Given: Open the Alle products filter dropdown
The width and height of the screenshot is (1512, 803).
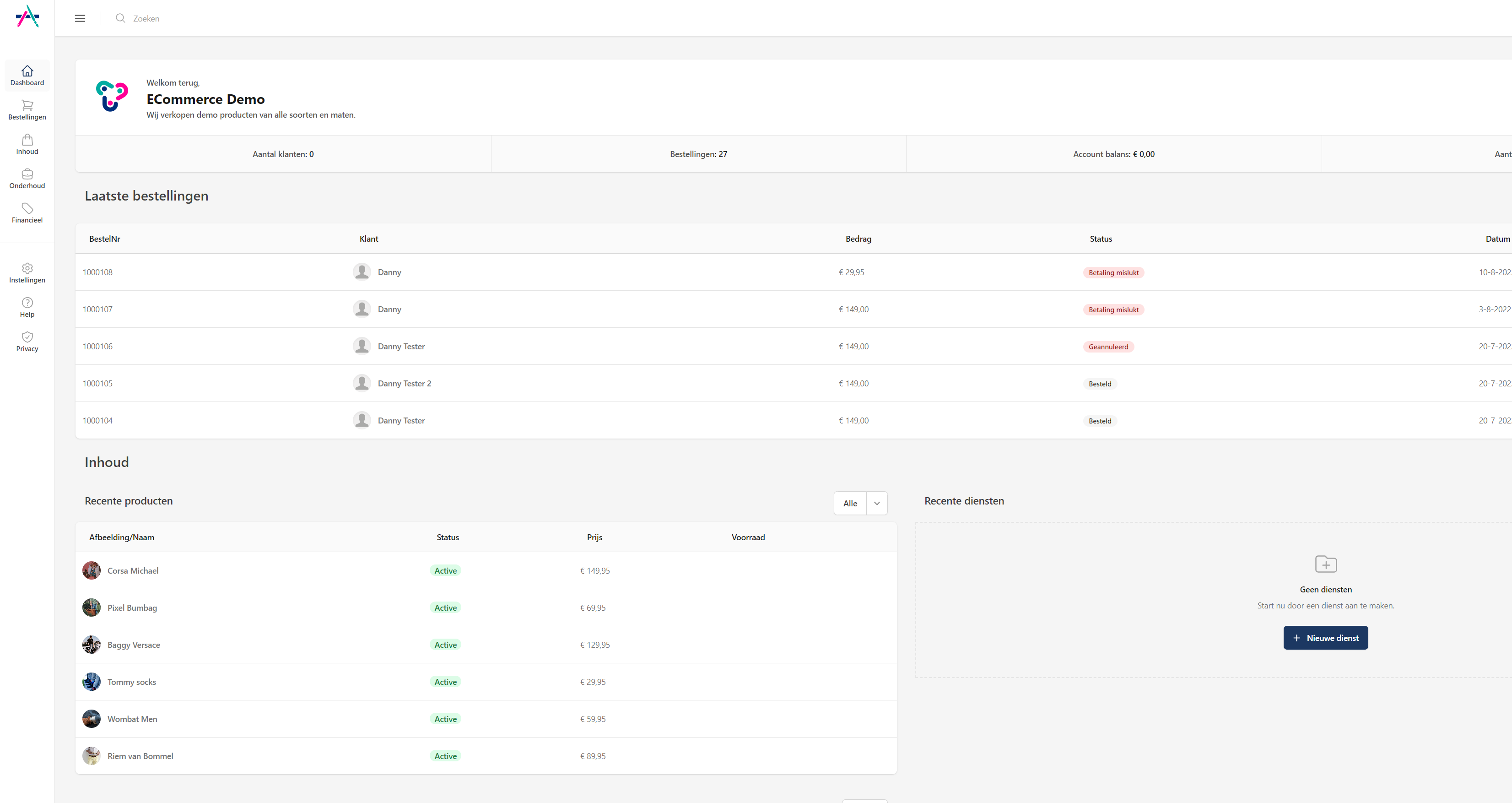Looking at the screenshot, I should [x=850, y=503].
